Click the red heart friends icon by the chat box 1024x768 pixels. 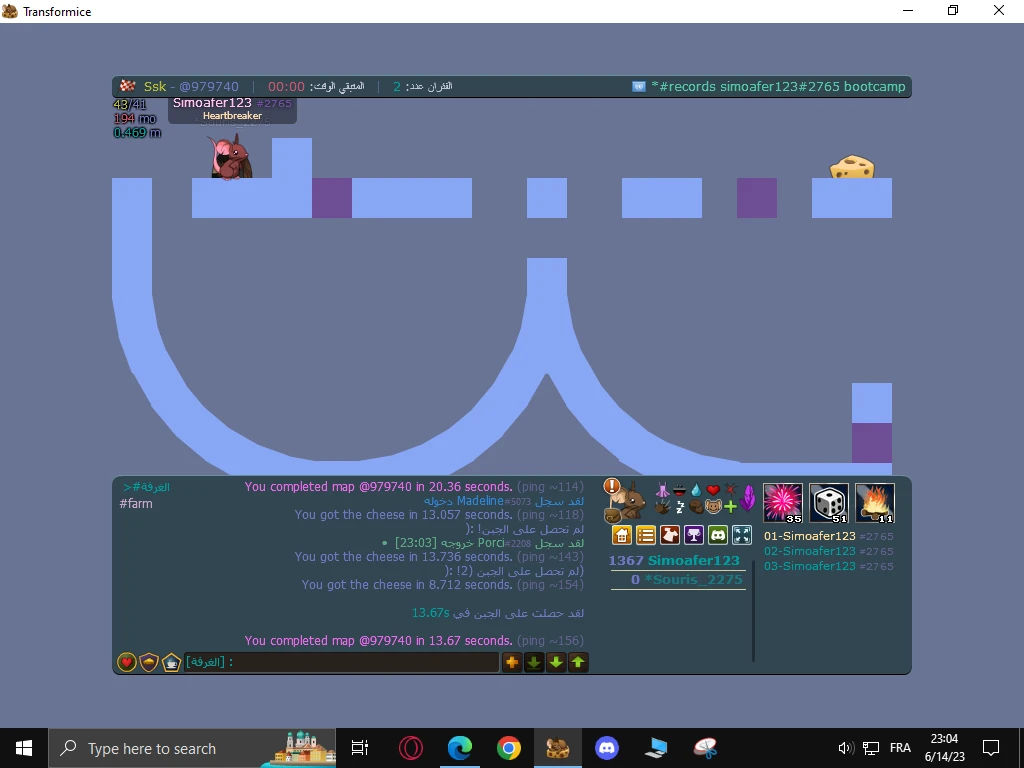pyautogui.click(x=127, y=662)
